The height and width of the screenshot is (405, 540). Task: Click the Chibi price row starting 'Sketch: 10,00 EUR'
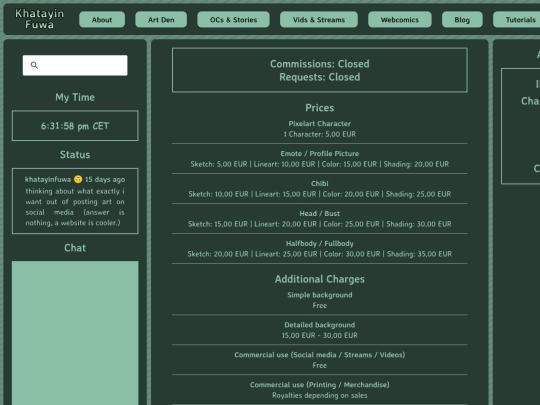(x=320, y=194)
